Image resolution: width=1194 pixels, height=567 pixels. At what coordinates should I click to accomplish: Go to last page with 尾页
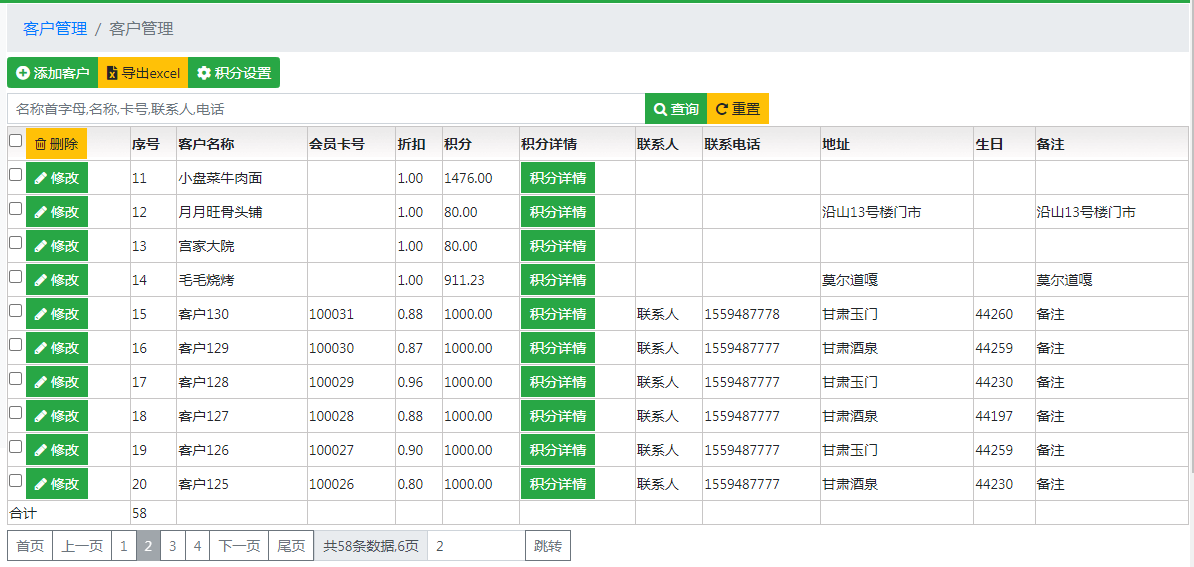pyautogui.click(x=291, y=546)
